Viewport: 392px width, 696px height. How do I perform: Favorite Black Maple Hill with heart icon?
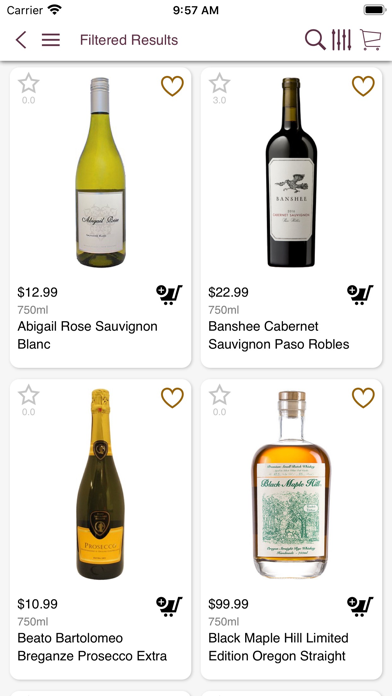[363, 398]
